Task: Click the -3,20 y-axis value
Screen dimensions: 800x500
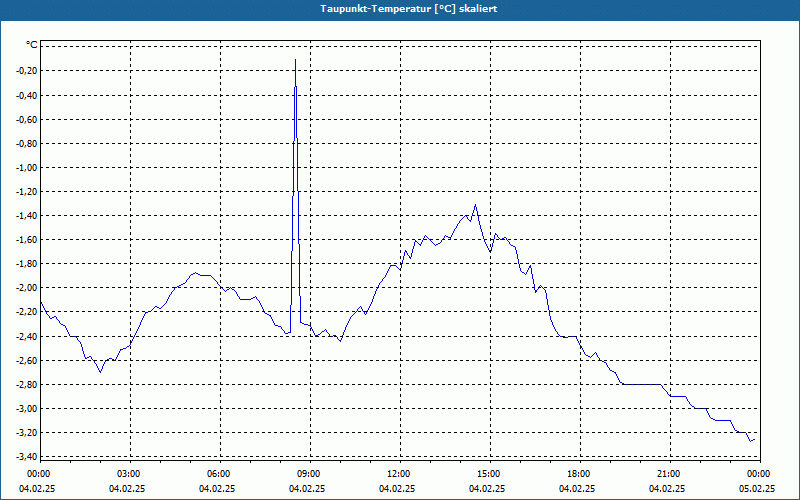Action: (x=27, y=433)
